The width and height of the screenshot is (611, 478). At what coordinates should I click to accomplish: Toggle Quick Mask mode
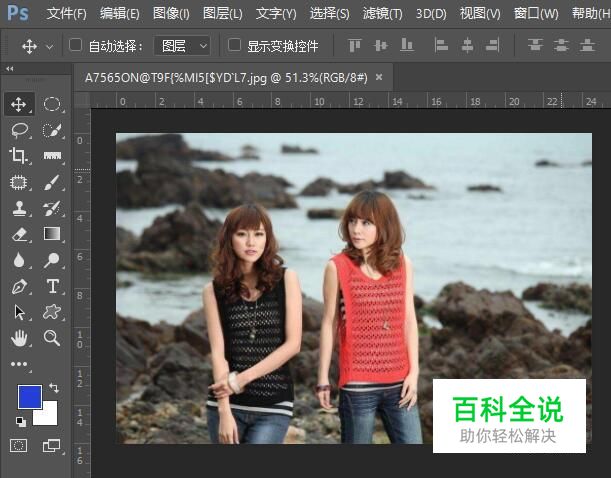point(18,445)
